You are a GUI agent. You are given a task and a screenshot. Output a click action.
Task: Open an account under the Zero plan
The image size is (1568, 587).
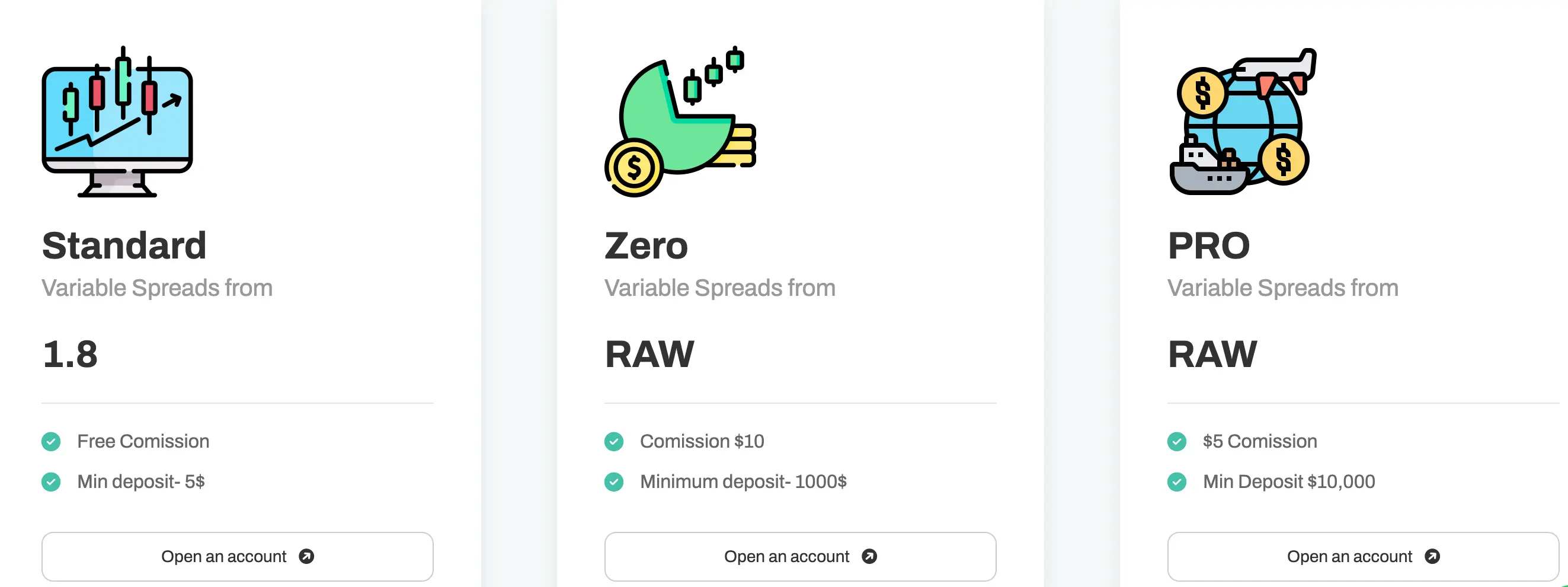pyautogui.click(x=800, y=557)
